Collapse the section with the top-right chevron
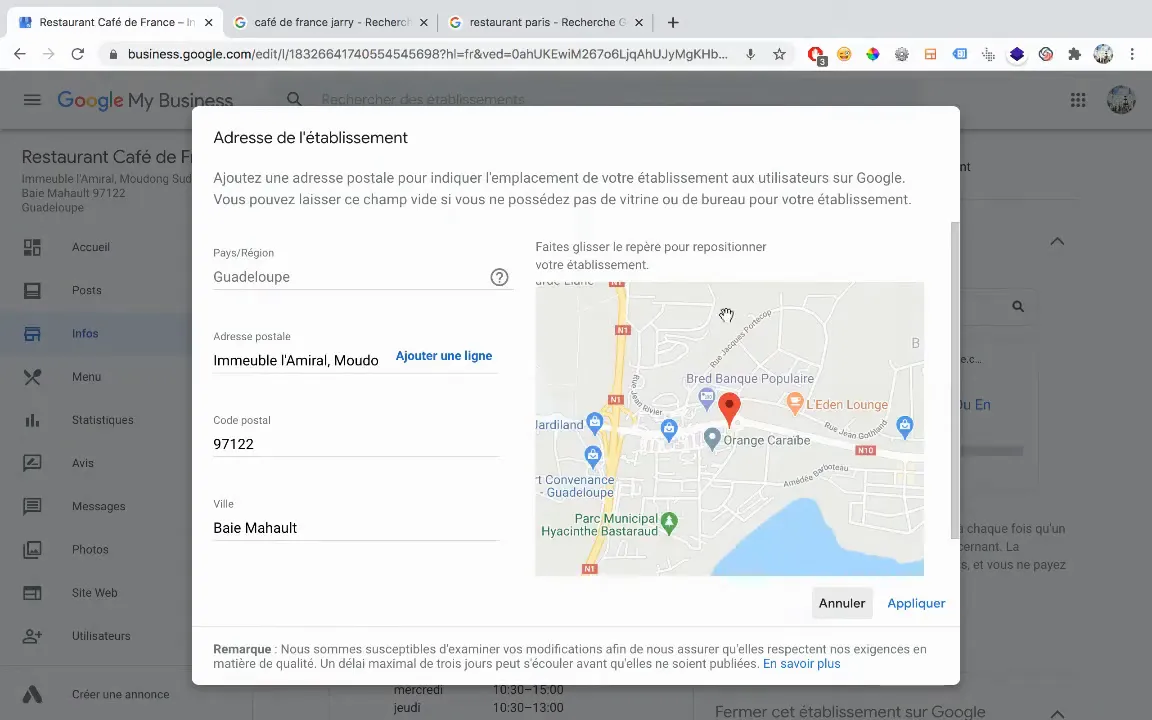Viewport: 1152px width, 720px height. pos(1057,241)
